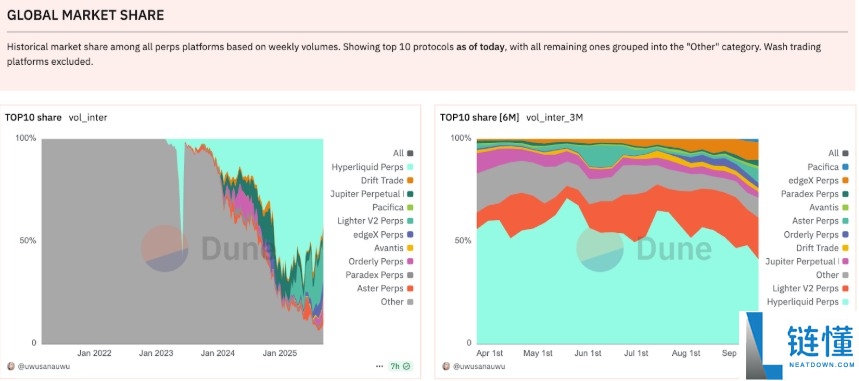Screen dimensions: 859x381
Task: Toggle Paradex Perps in right chart legend
Action: [x=815, y=194]
